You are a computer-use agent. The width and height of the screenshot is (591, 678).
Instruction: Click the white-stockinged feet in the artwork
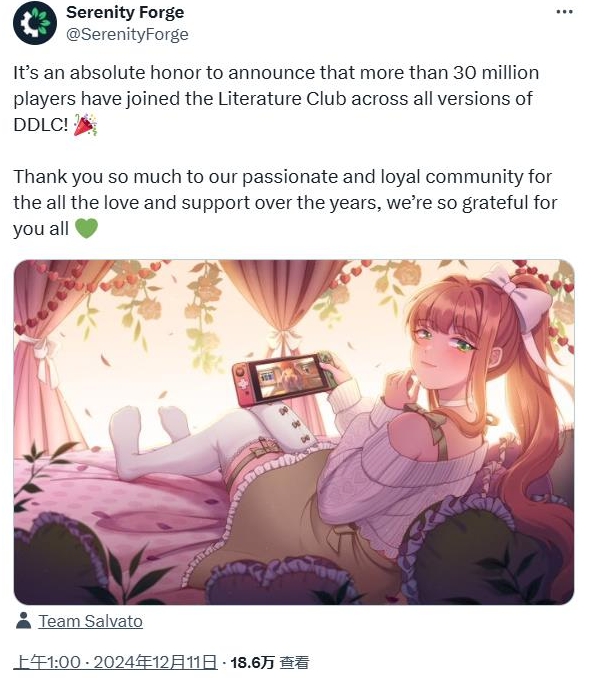tap(149, 432)
